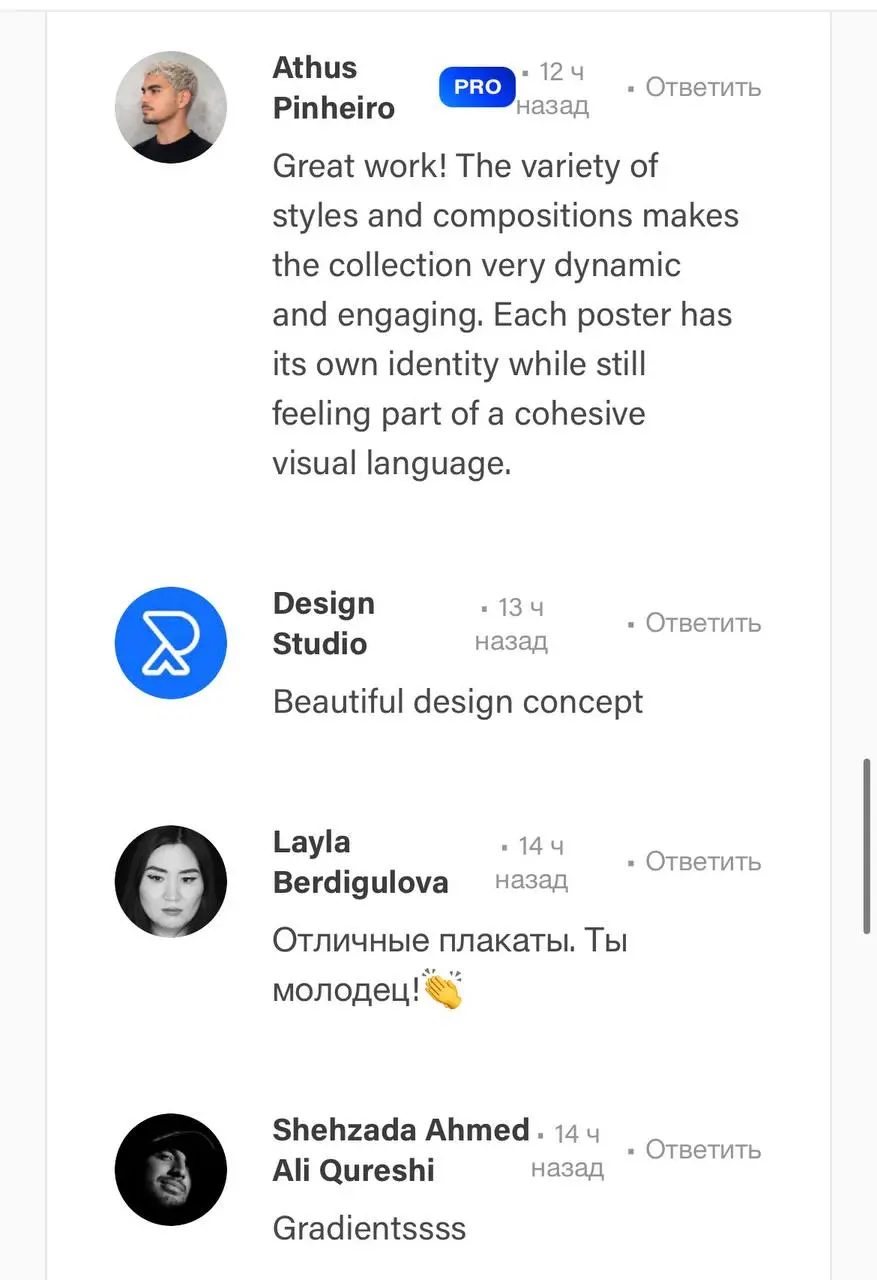Open Shehzada Ahmed Ali Qureshi's avatar
The width and height of the screenshot is (877, 1280).
tap(171, 1170)
